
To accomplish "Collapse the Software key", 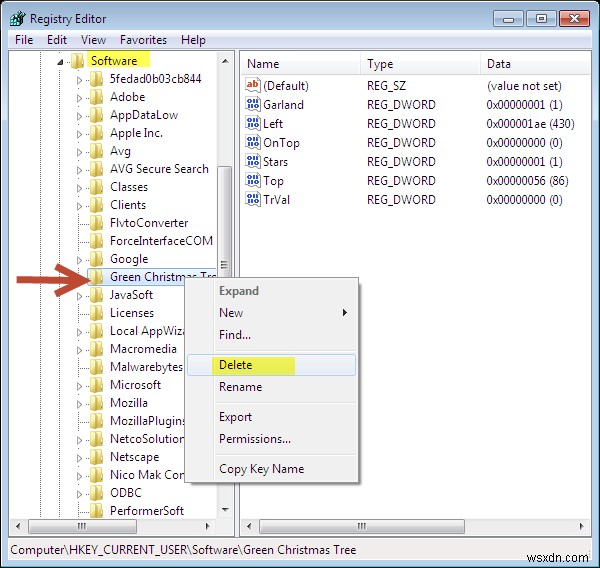I will click(60, 62).
